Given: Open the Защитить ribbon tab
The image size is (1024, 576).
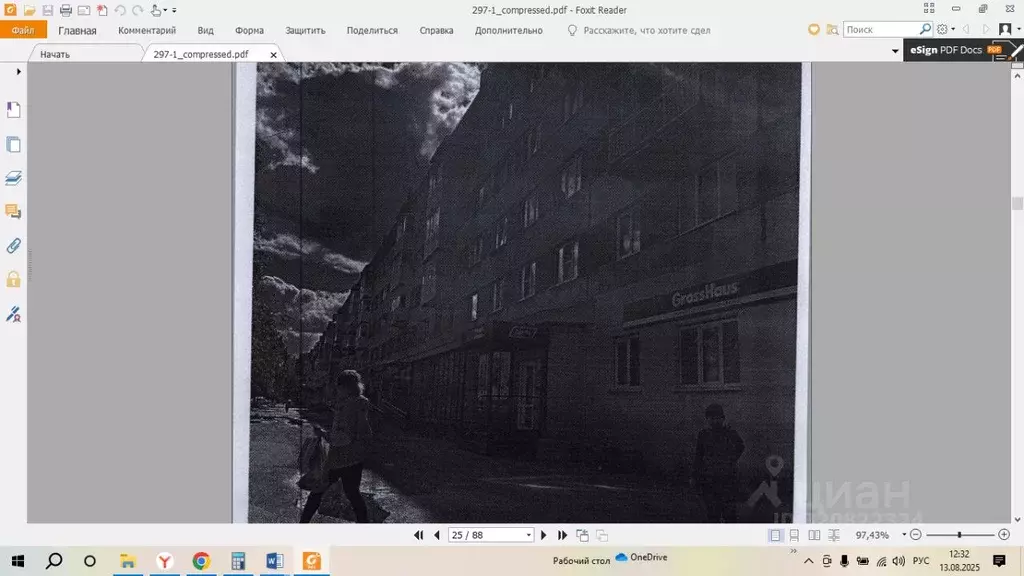Looking at the screenshot, I should click(305, 31).
